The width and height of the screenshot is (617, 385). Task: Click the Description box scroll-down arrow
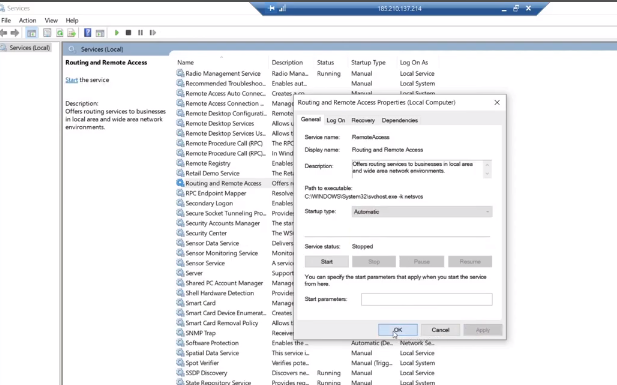(487, 174)
